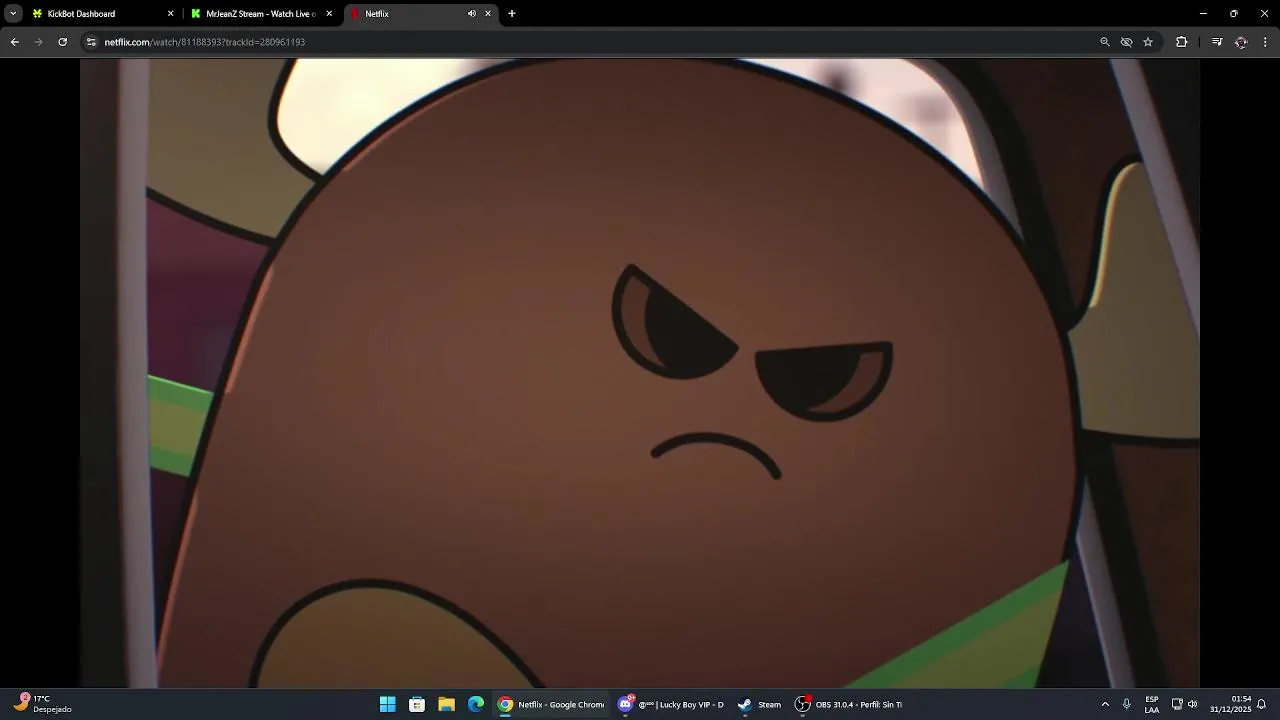Open media controls playlist icon
The height and width of the screenshot is (720, 1280).
point(1217,42)
